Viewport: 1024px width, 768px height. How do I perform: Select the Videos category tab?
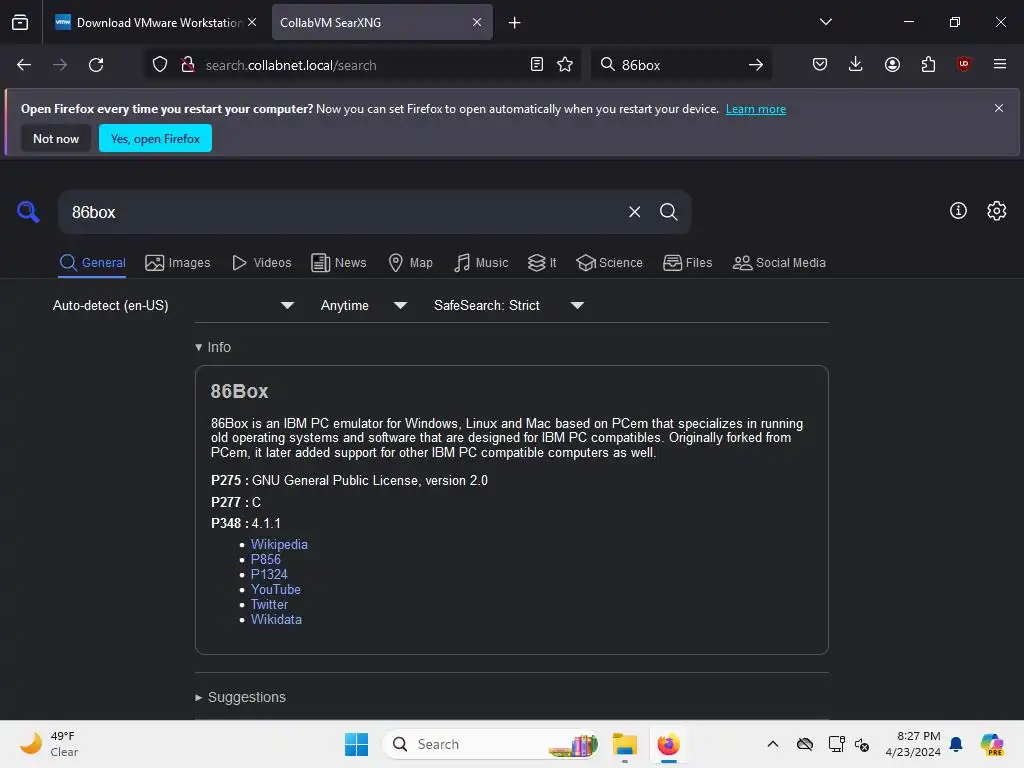261,263
